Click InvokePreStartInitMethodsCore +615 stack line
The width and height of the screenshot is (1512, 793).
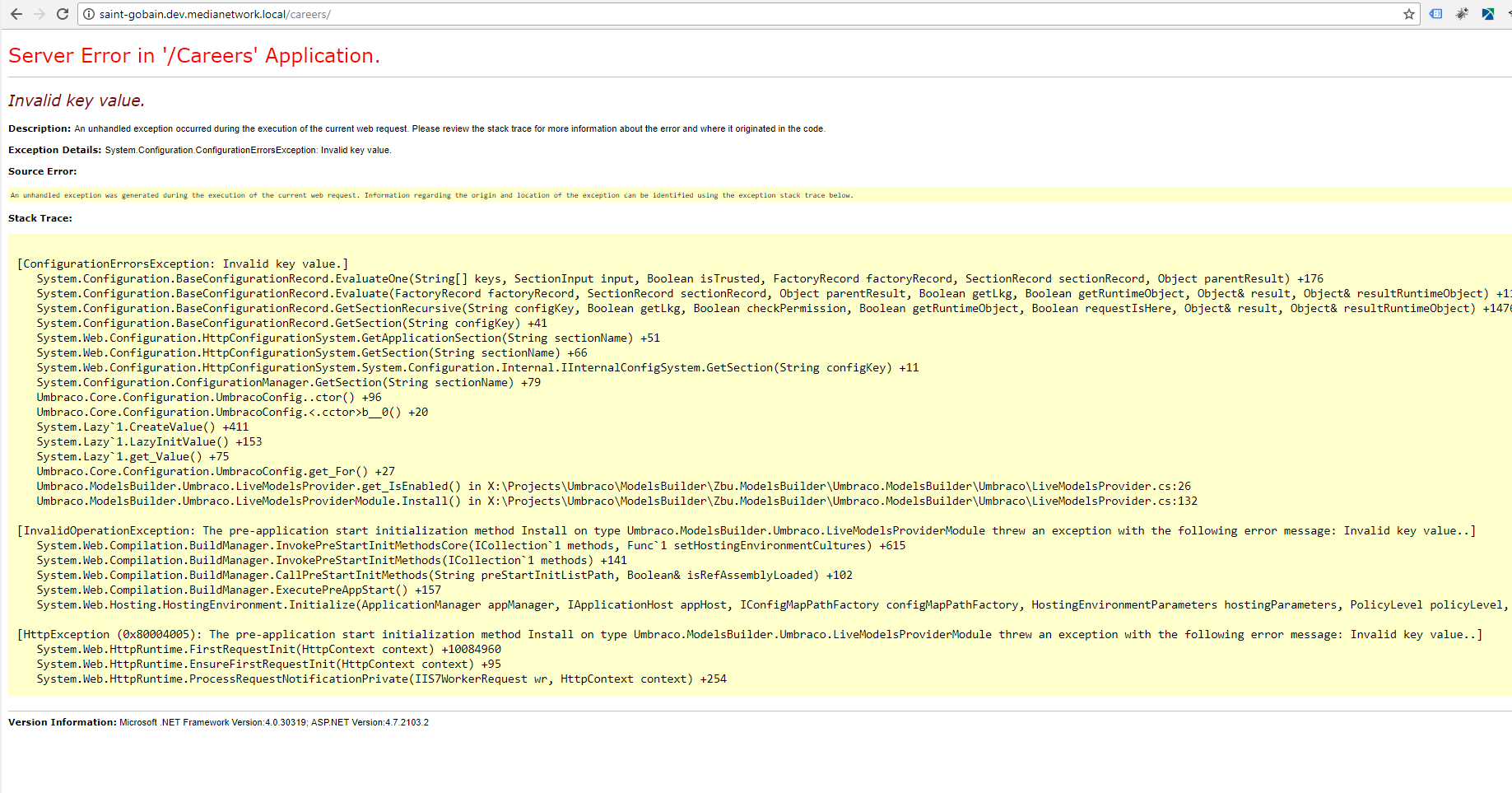(471, 545)
